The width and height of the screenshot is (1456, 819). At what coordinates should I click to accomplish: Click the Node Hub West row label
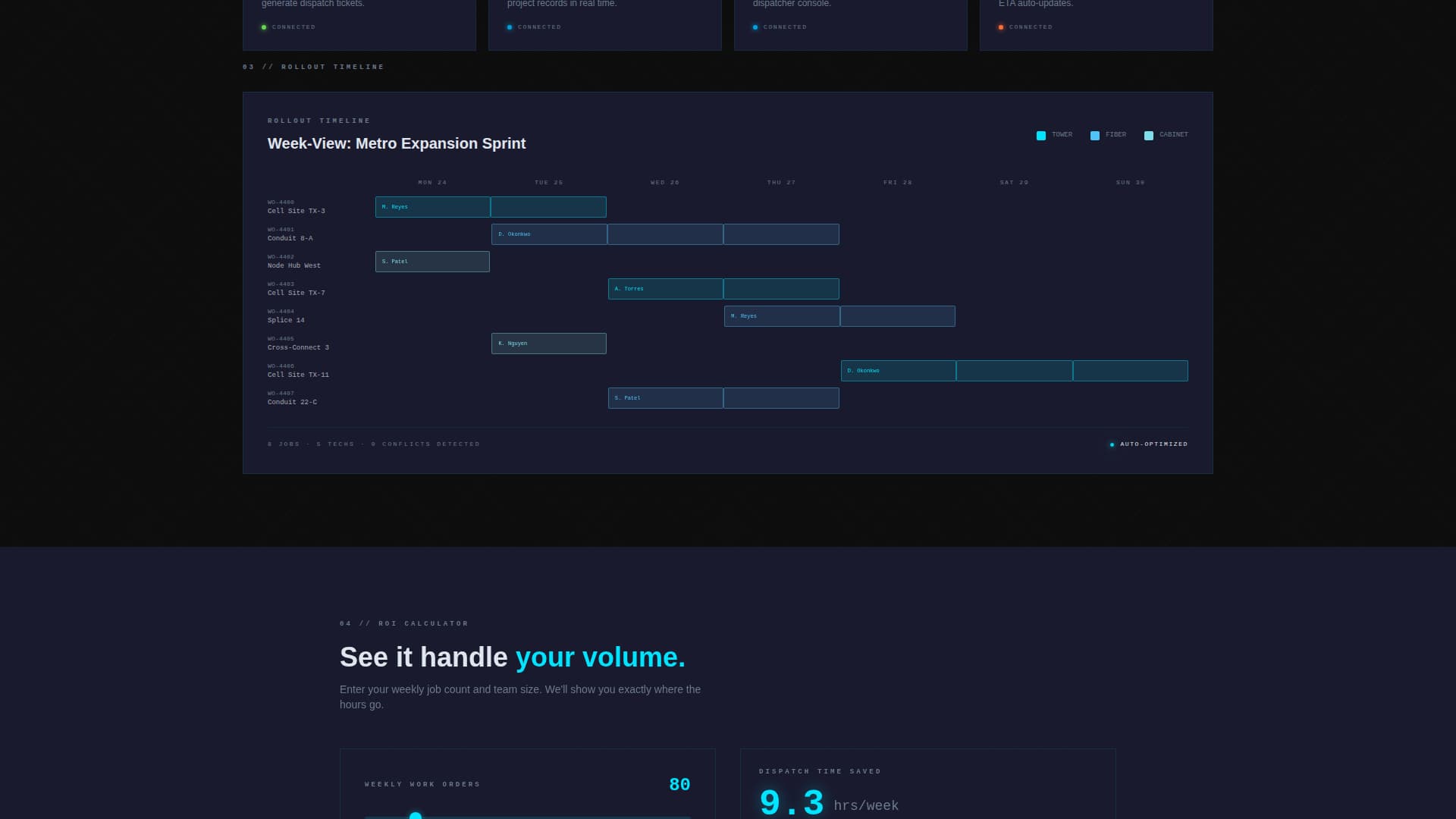(294, 266)
